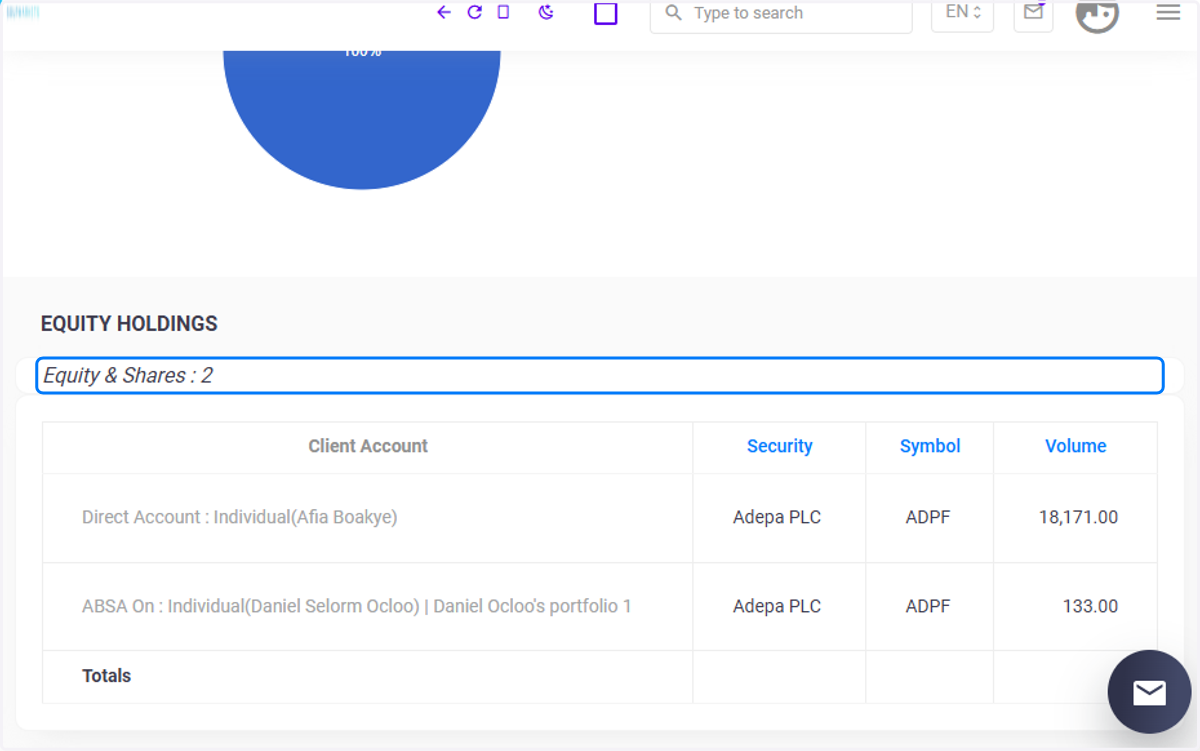Open the user avatar menu
The image size is (1200, 751).
pos(1097,14)
